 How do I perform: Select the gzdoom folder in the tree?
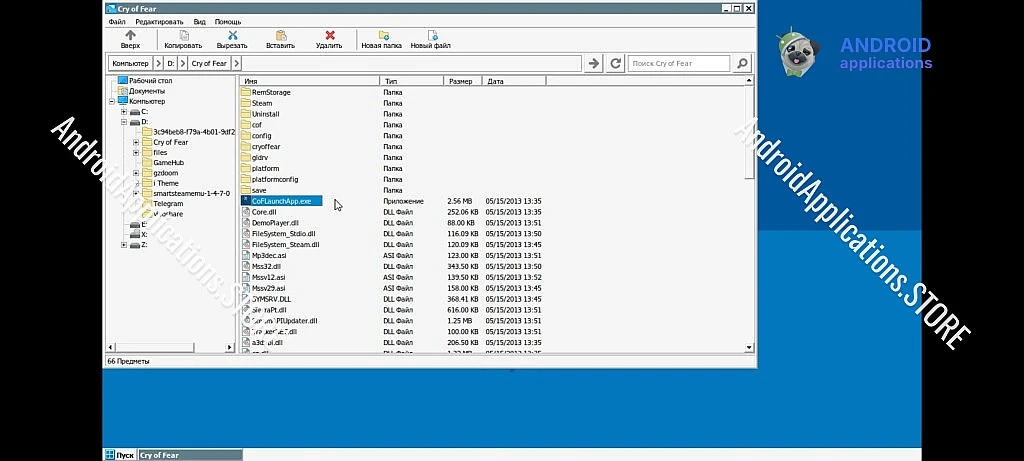click(167, 173)
